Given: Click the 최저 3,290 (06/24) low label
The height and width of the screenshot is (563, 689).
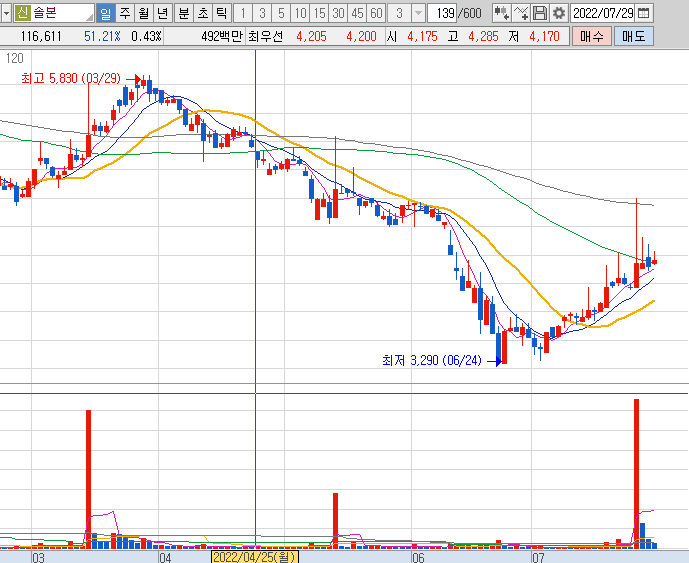Looking at the screenshot, I should (x=432, y=360).
